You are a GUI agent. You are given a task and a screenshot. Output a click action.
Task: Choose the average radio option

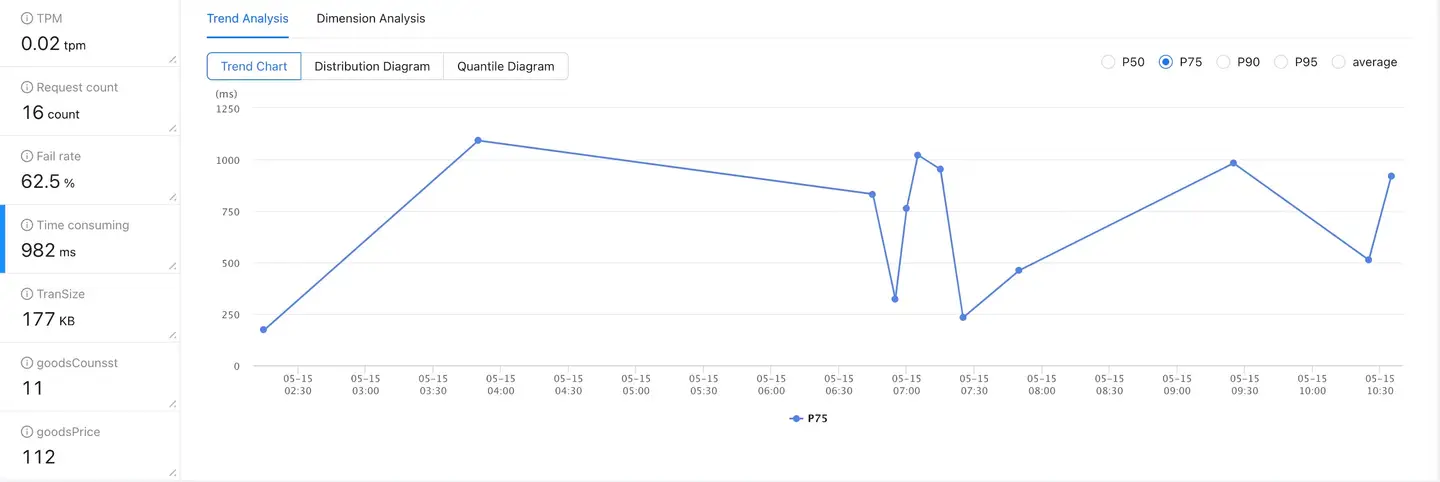(1339, 62)
